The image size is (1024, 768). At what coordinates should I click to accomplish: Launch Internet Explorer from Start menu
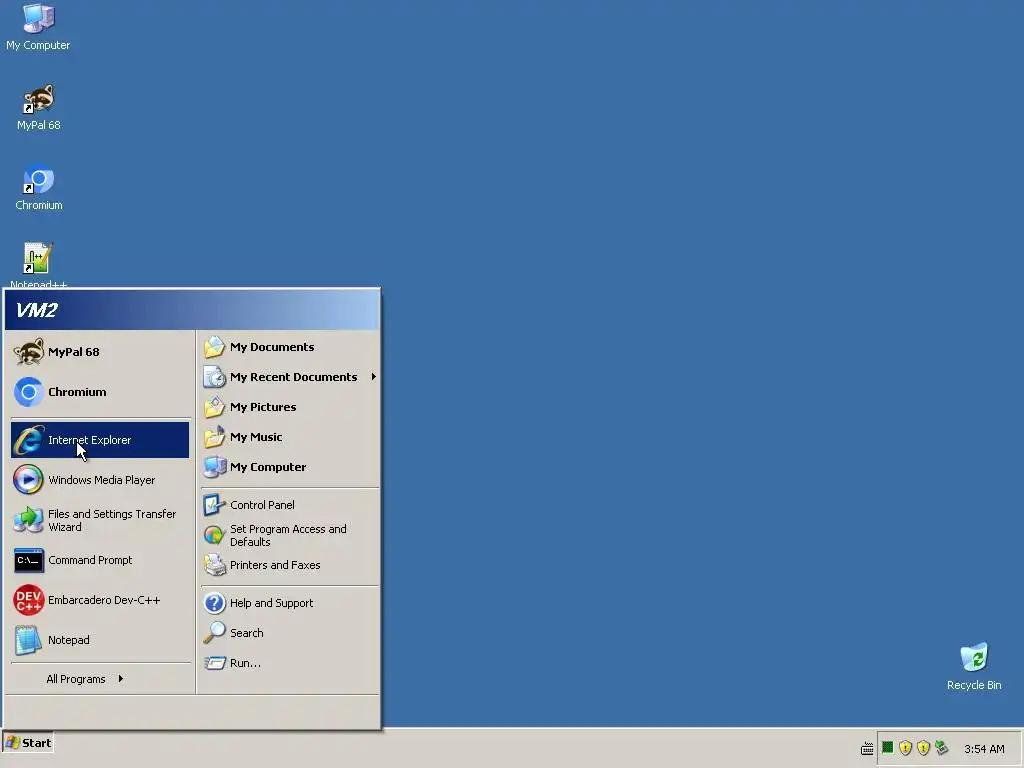pyautogui.click(x=100, y=440)
